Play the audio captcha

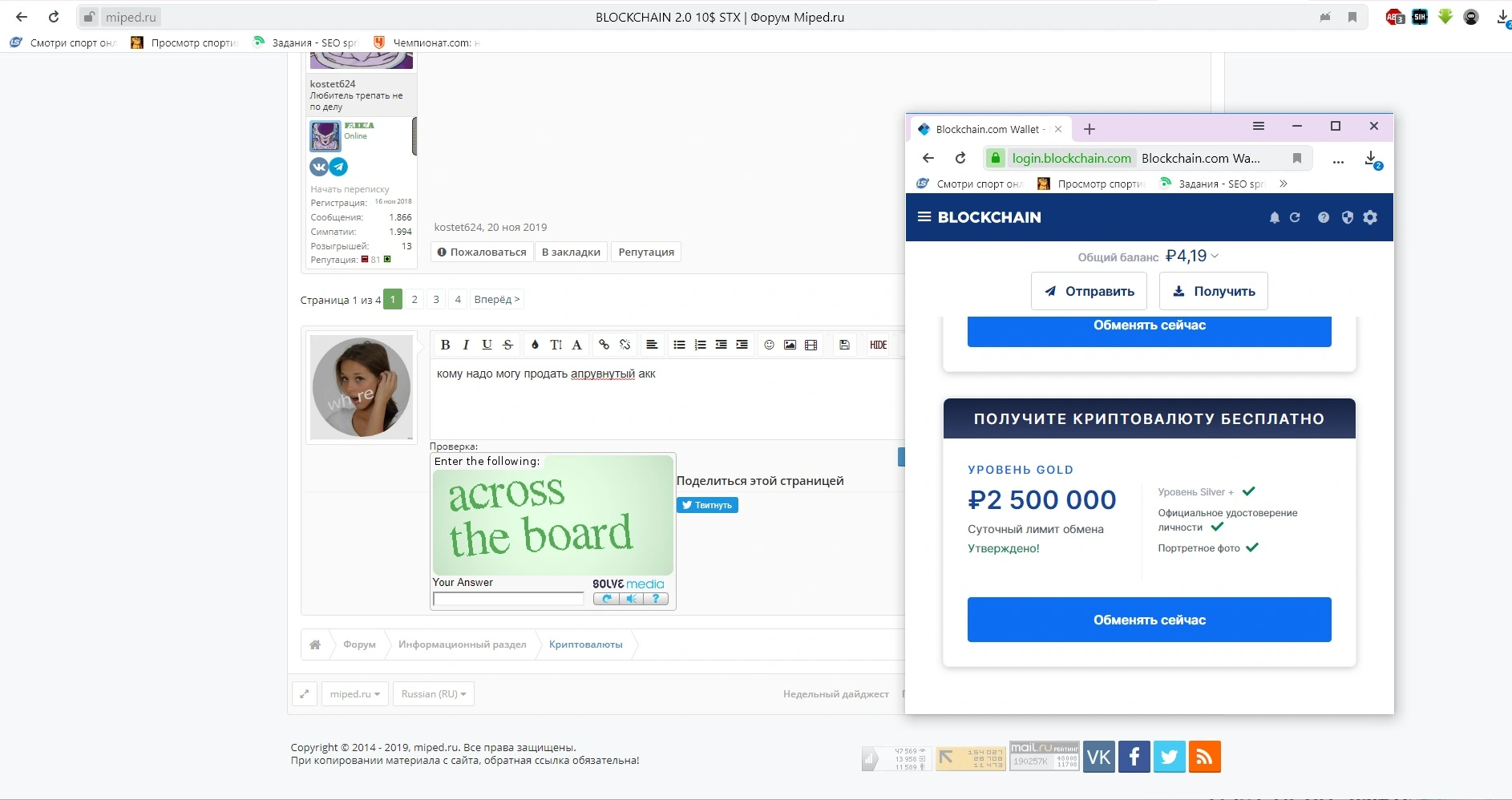click(x=631, y=599)
